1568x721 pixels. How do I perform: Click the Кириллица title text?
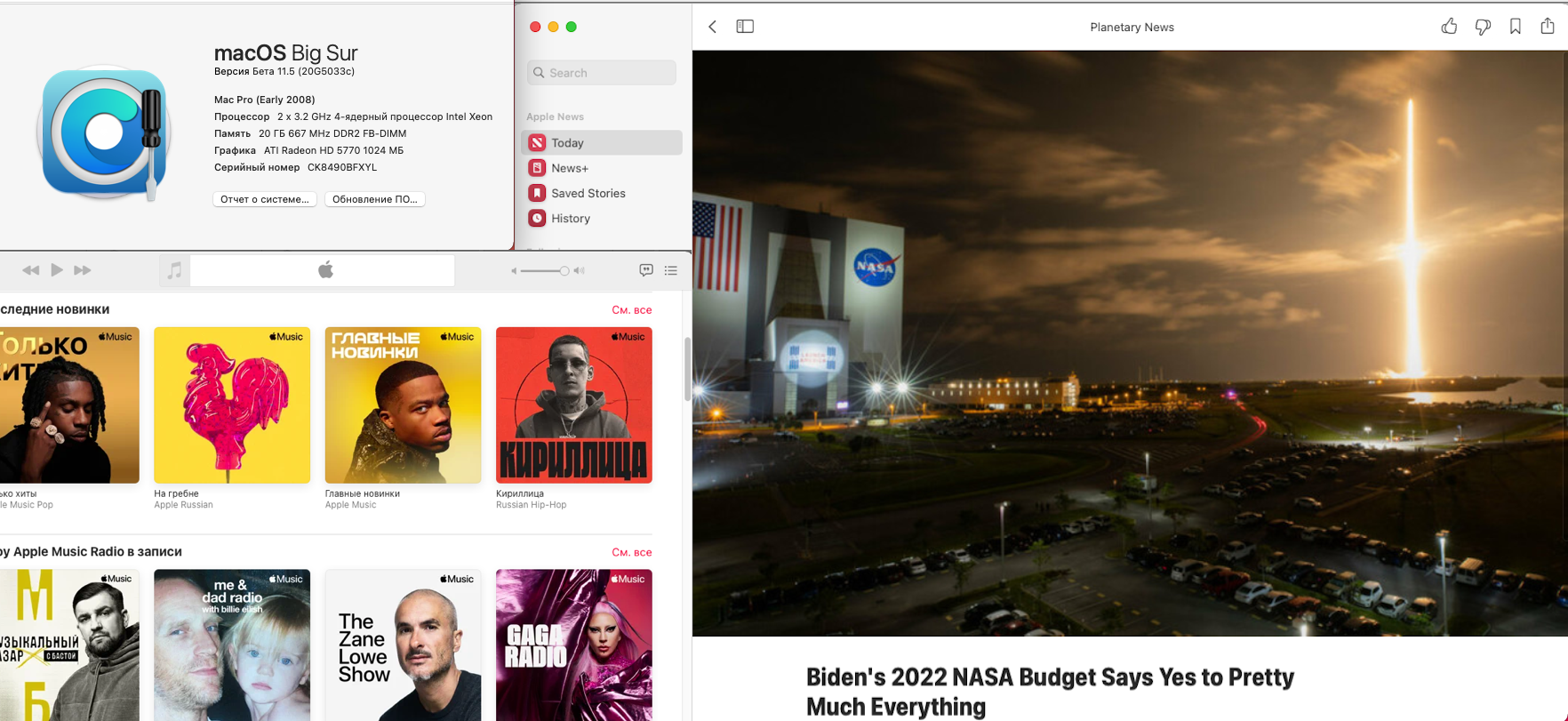point(520,493)
